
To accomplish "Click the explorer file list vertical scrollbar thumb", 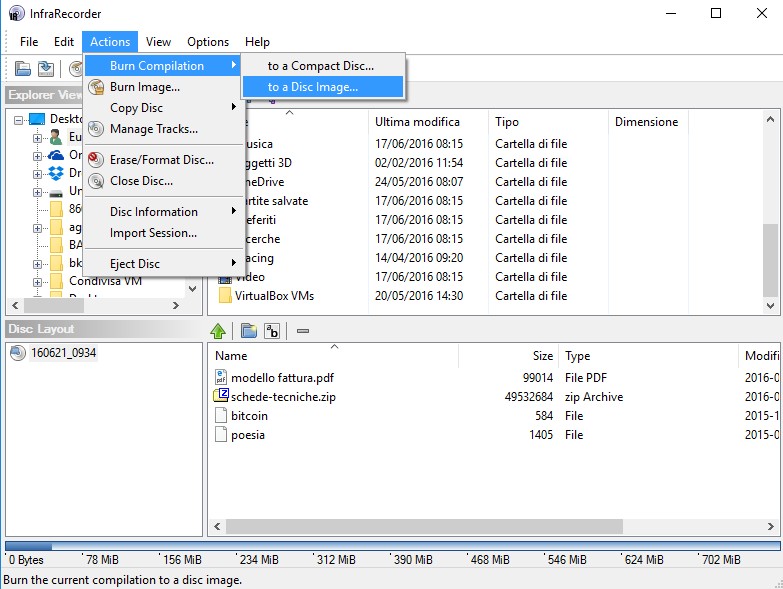I will [x=770, y=260].
